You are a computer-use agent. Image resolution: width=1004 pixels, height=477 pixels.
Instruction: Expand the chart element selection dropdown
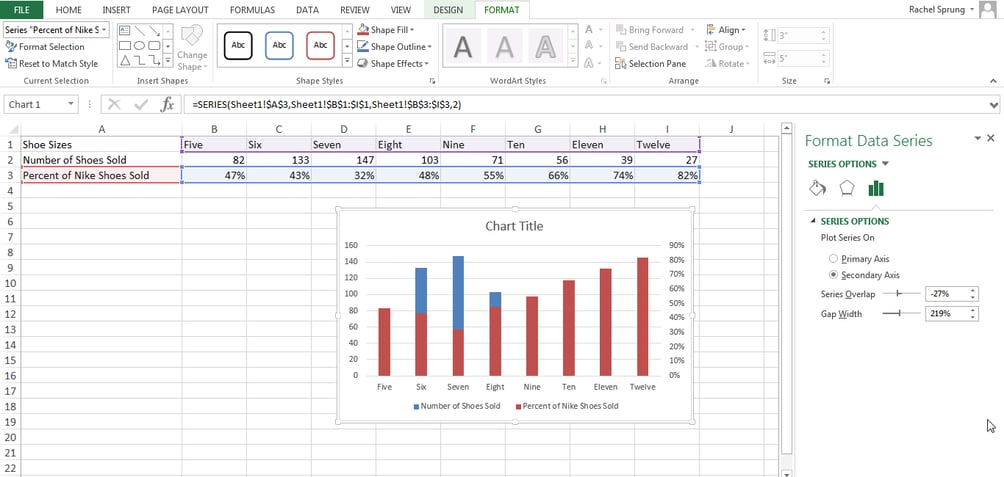[x=106, y=30]
